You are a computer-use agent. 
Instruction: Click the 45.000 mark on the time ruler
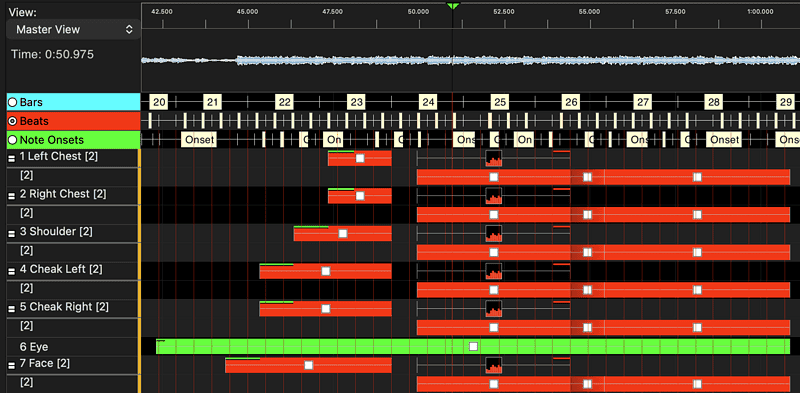[247, 12]
